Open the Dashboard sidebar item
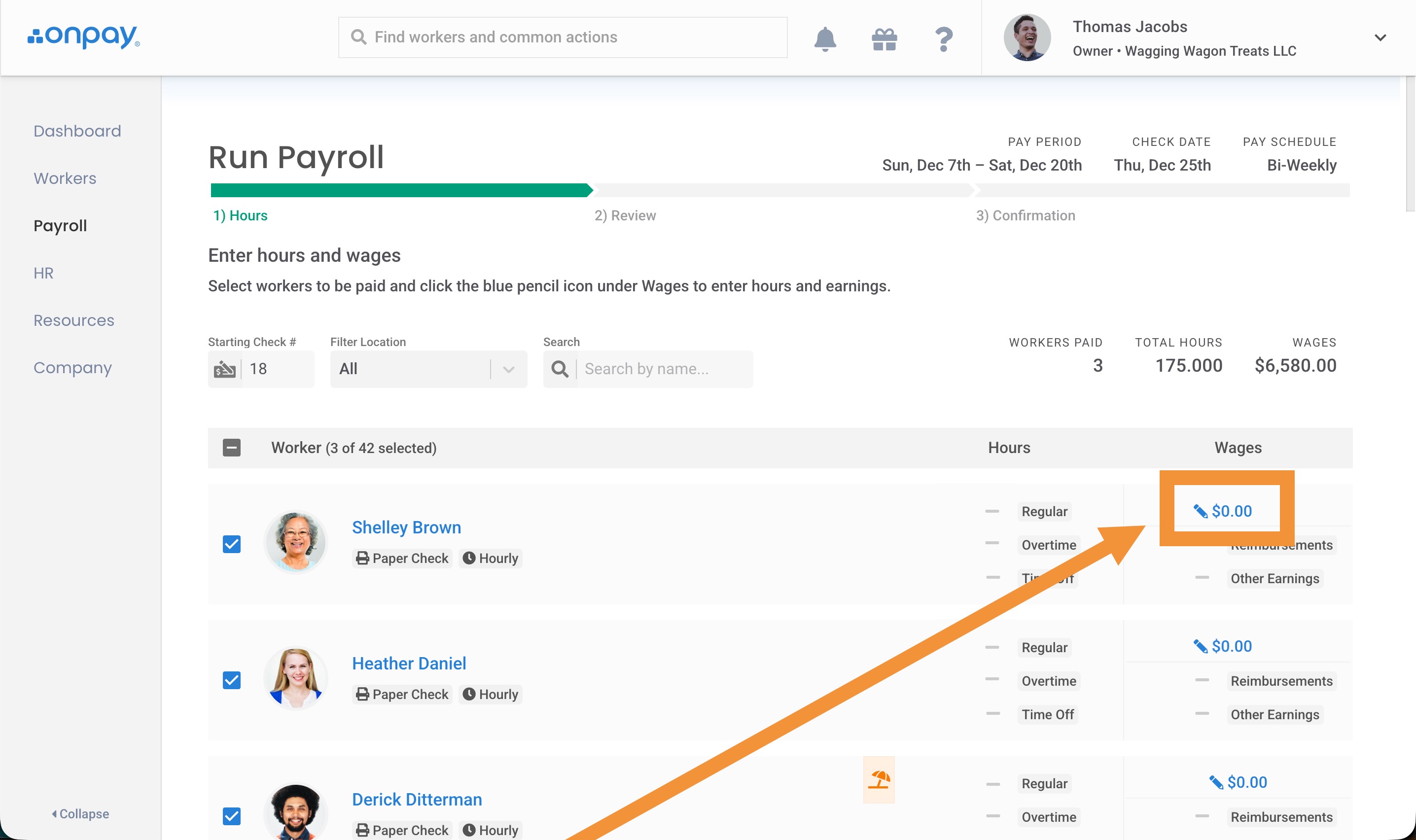Image resolution: width=1416 pixels, height=840 pixels. pos(77,131)
